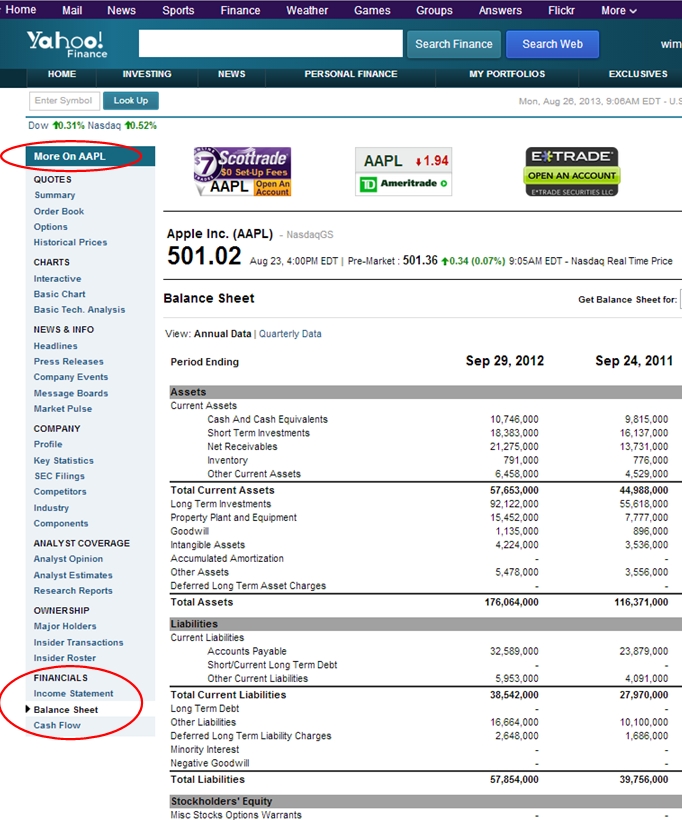Open the Scottrade AAPL ad banner
682x820 pixels.
242,172
